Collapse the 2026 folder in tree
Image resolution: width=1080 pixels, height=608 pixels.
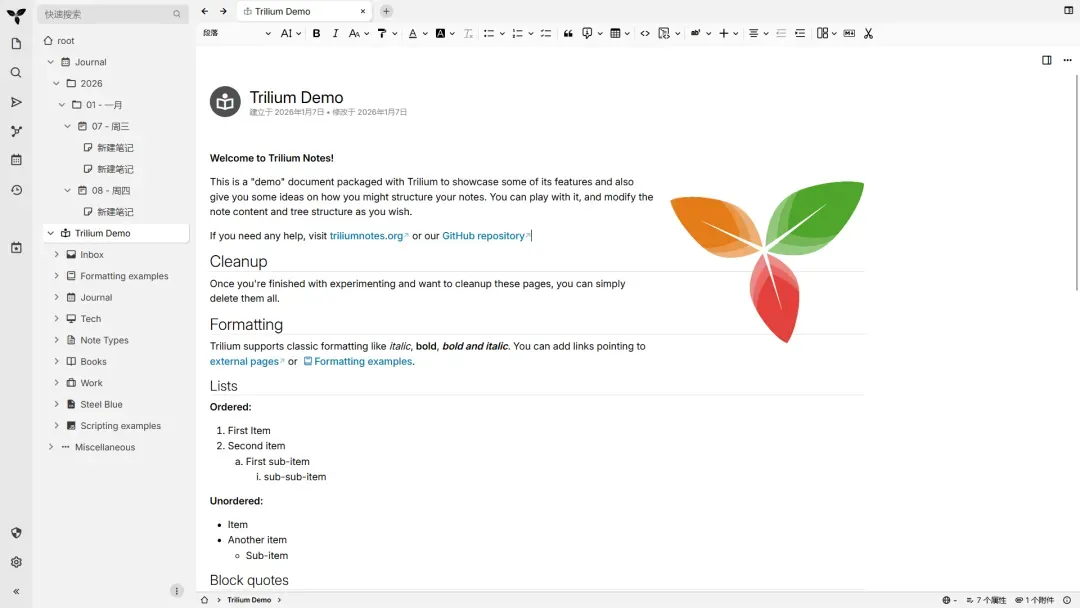tap(56, 83)
